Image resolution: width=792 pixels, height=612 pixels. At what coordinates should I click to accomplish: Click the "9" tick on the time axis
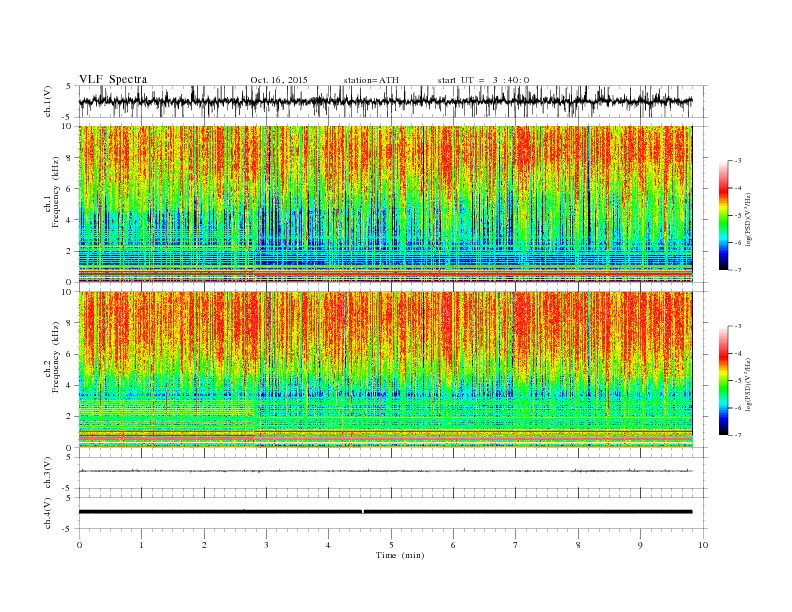640,545
